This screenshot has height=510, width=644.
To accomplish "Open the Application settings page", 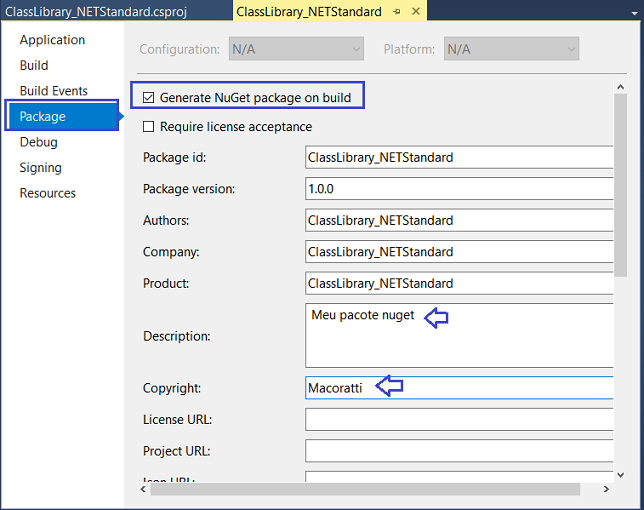I will [x=52, y=40].
